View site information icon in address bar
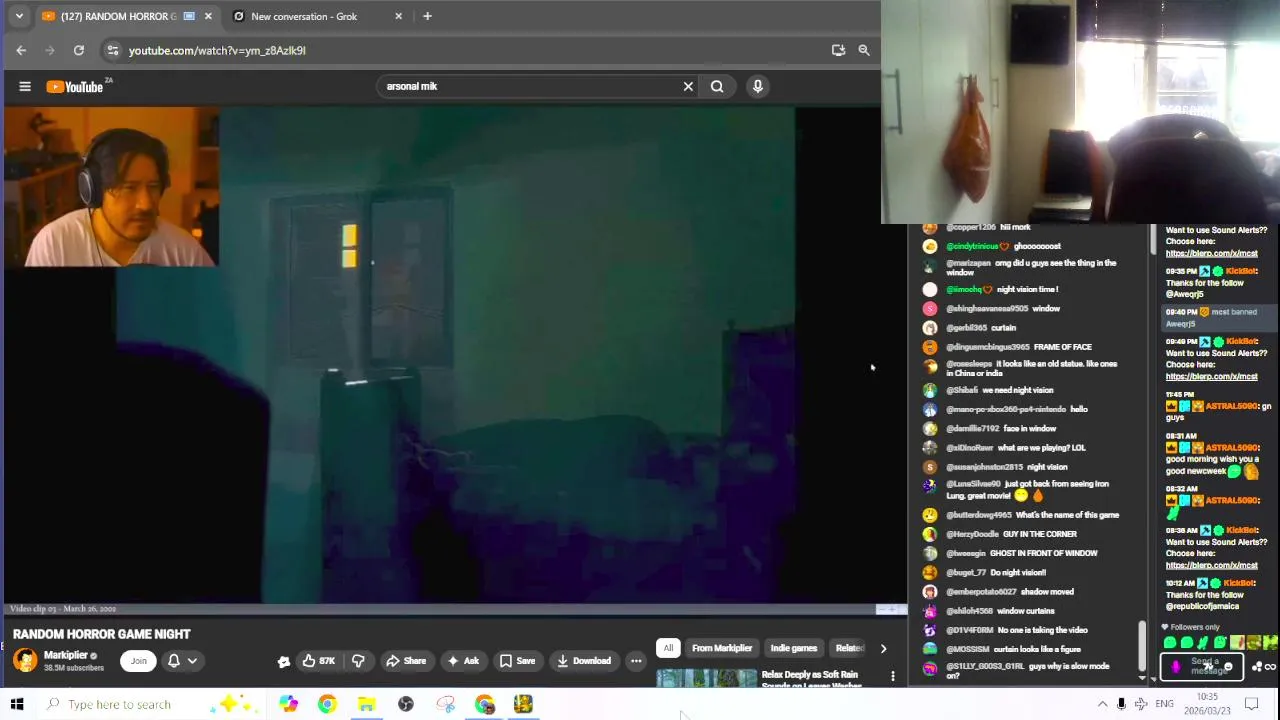Image resolution: width=1280 pixels, height=720 pixels. pos(113,50)
